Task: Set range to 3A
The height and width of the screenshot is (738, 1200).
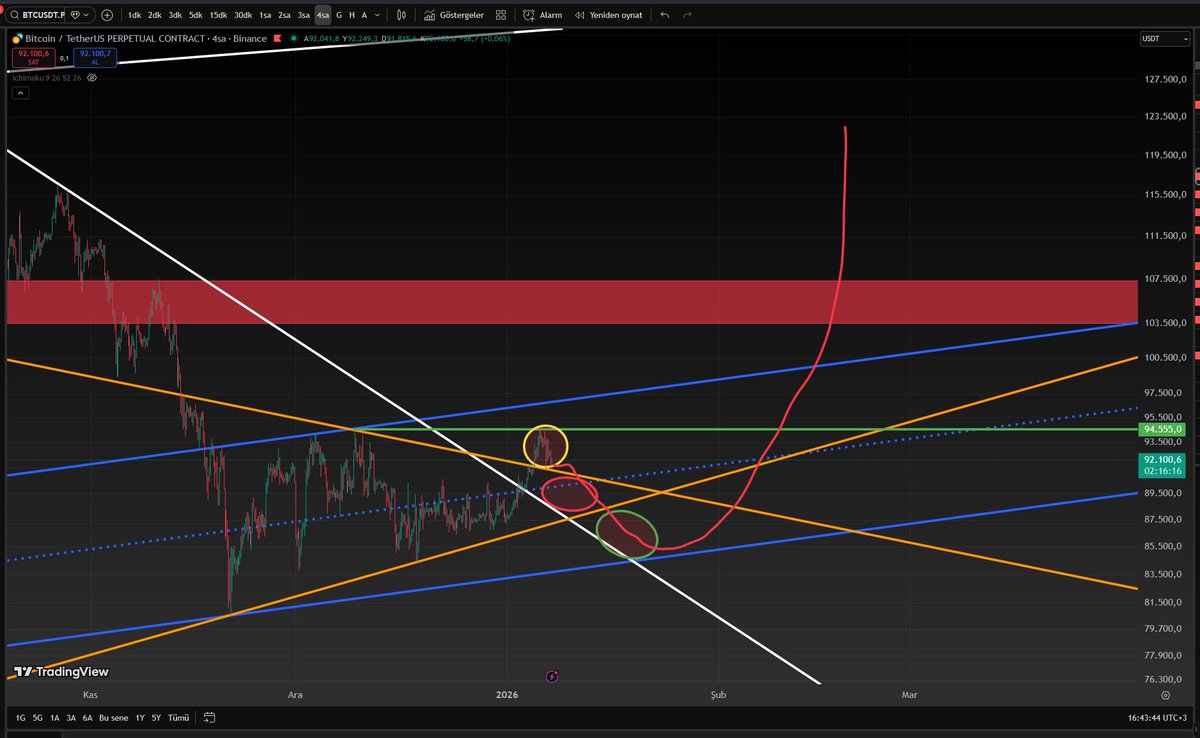Action: click(71, 717)
